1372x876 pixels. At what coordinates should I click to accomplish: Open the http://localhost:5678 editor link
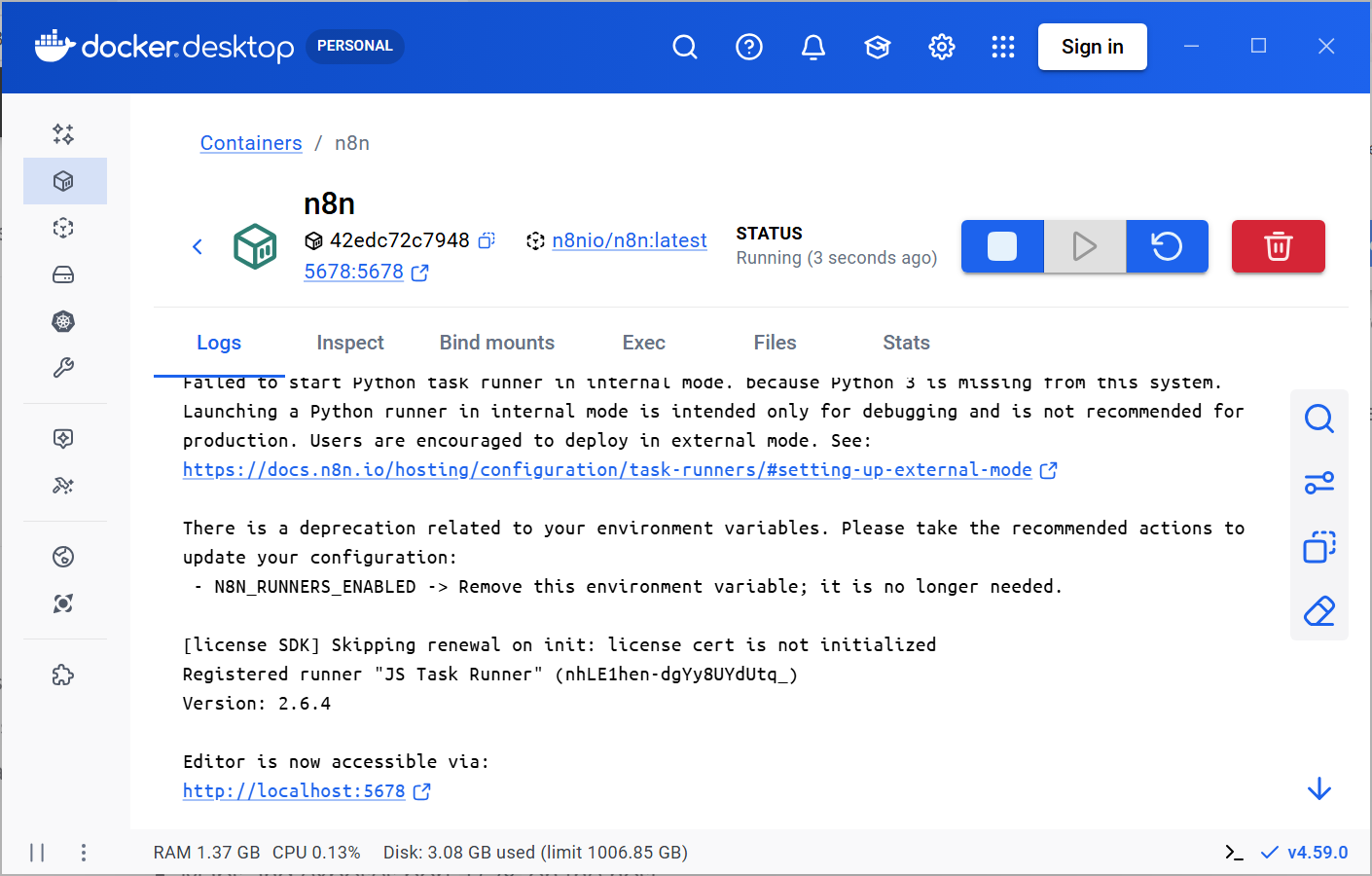(292, 790)
